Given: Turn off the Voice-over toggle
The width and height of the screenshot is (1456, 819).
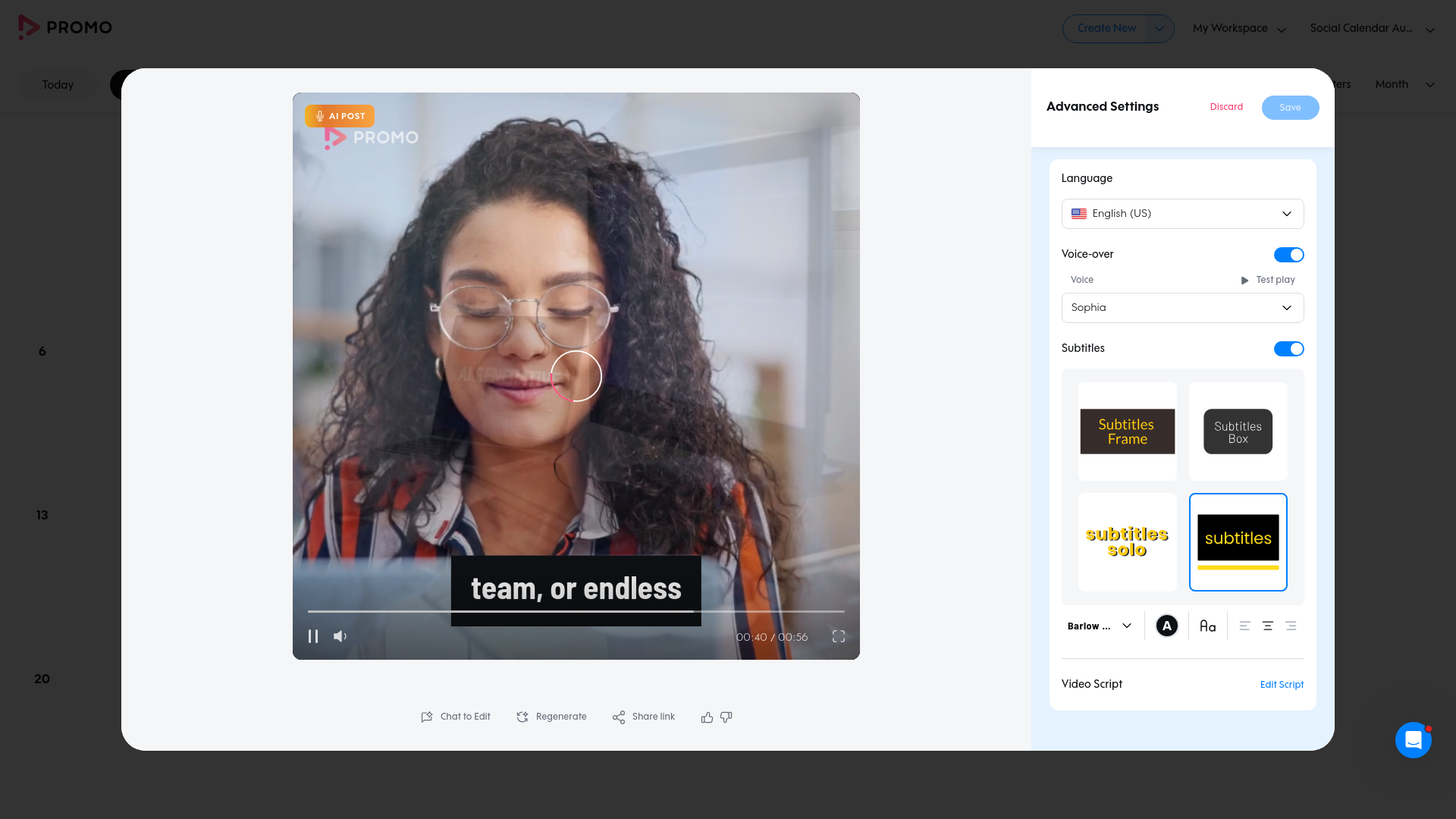Looking at the screenshot, I should point(1288,255).
